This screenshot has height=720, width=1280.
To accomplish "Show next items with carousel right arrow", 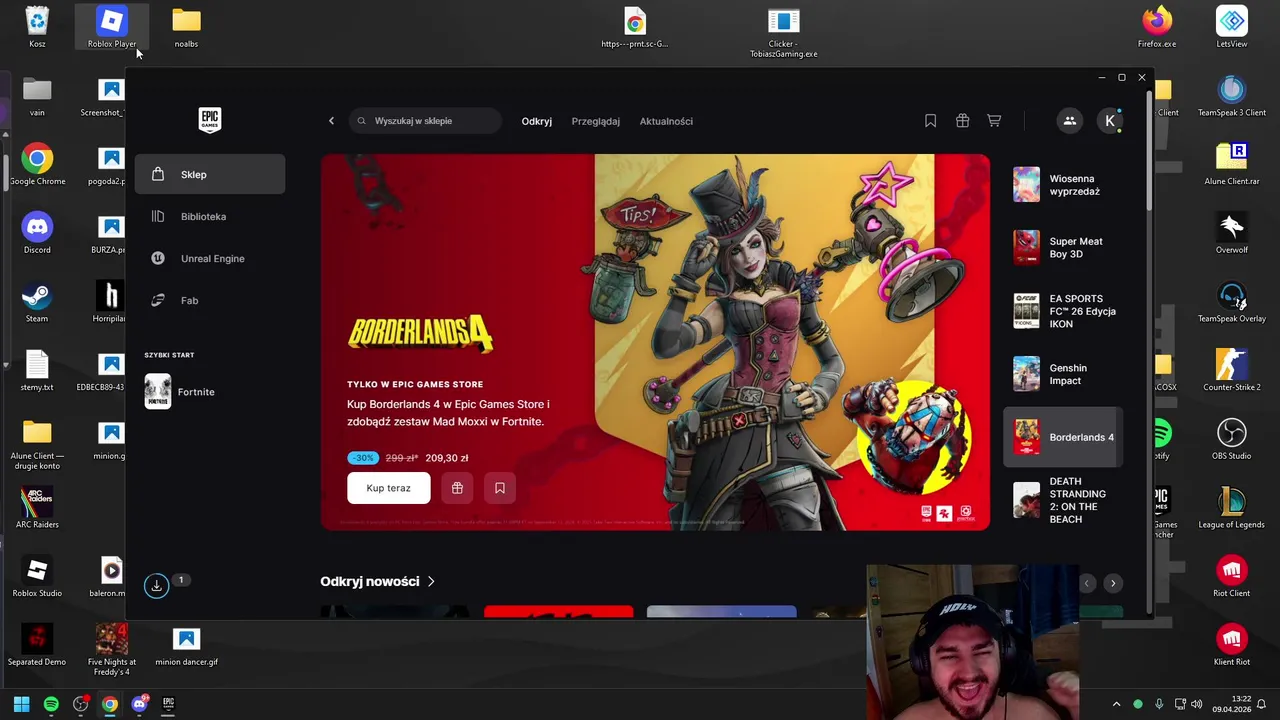I will [x=1113, y=583].
